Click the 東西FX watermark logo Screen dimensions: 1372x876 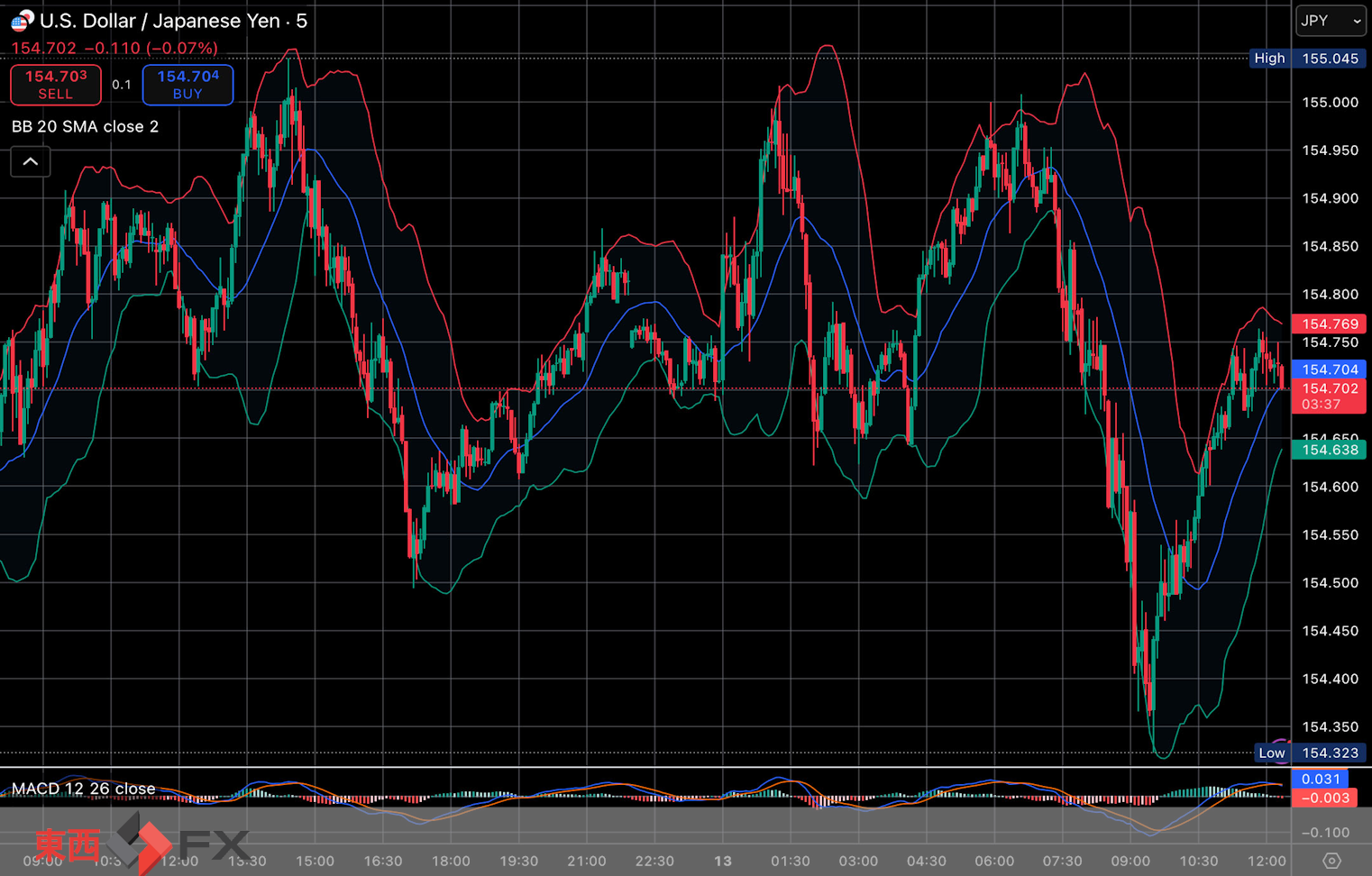(140, 844)
